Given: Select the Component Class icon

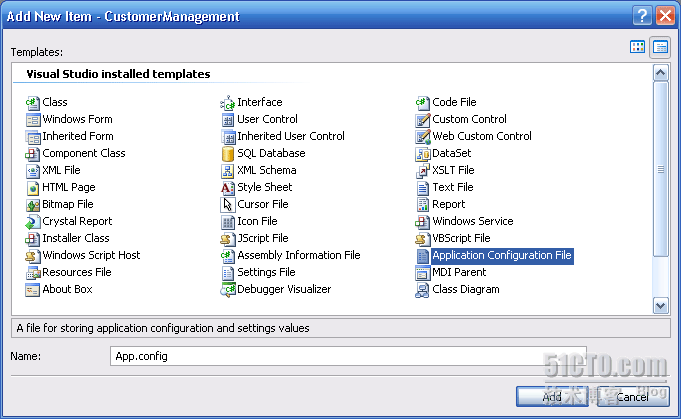Looking at the screenshot, I should coord(33,154).
